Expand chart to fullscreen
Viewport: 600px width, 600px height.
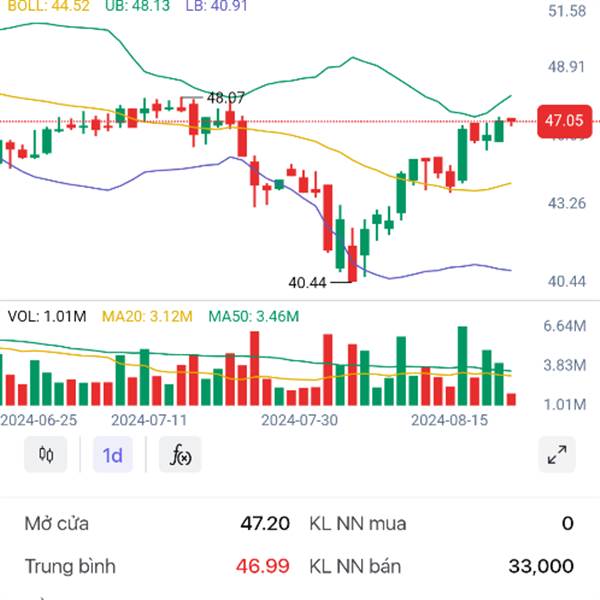click(x=557, y=455)
